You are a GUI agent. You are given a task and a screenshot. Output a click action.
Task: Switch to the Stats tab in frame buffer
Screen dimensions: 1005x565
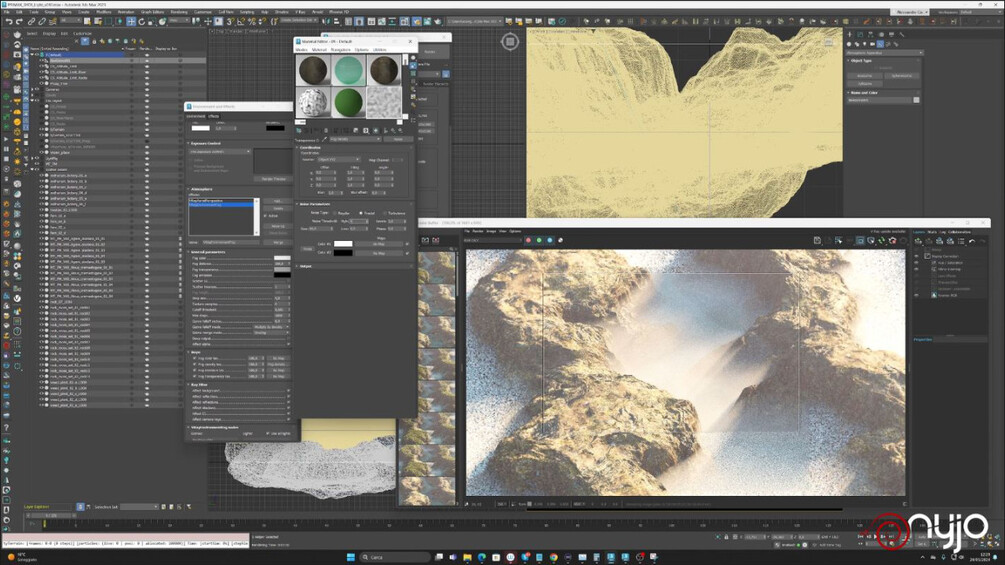(932, 232)
